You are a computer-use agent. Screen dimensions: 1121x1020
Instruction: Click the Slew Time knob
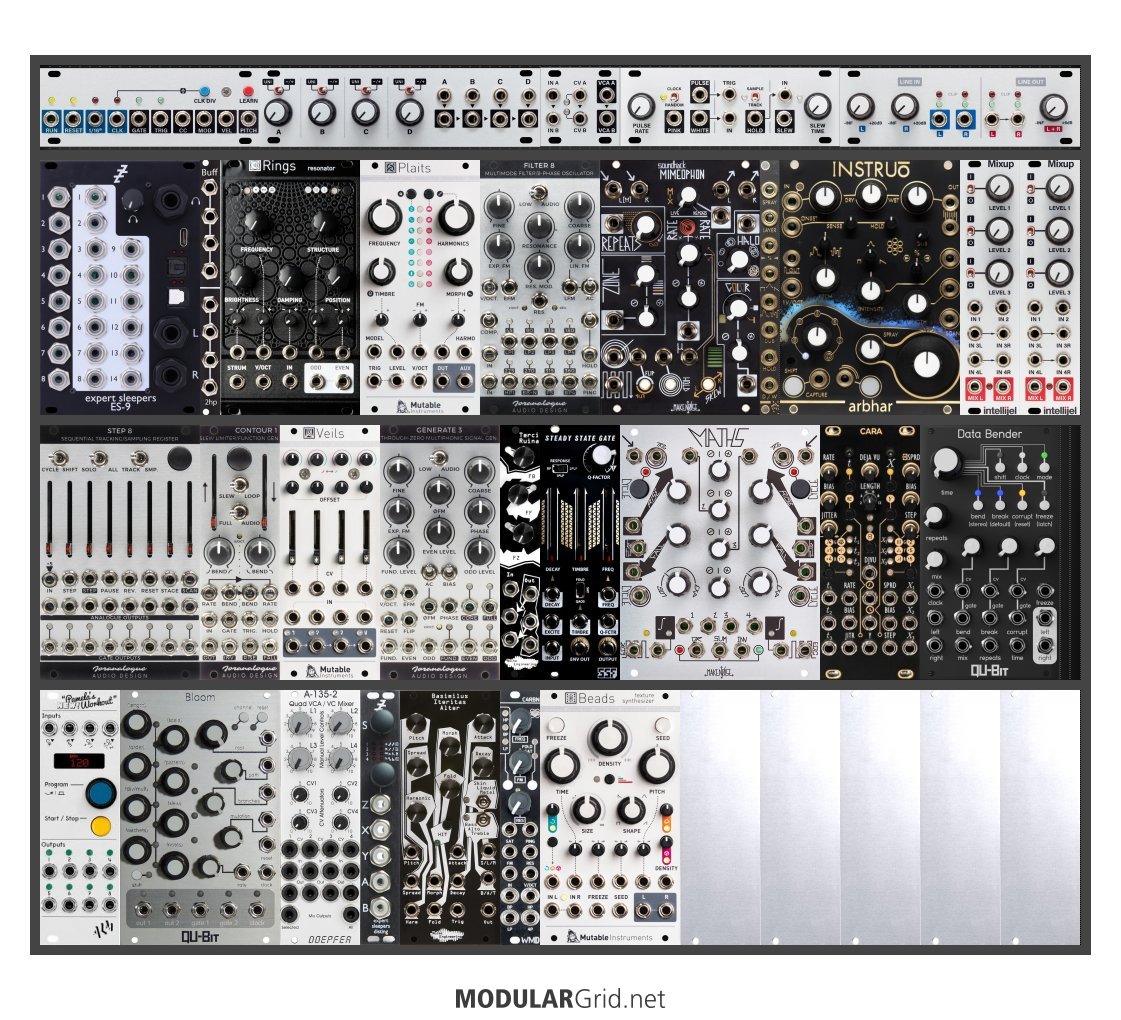pos(816,107)
